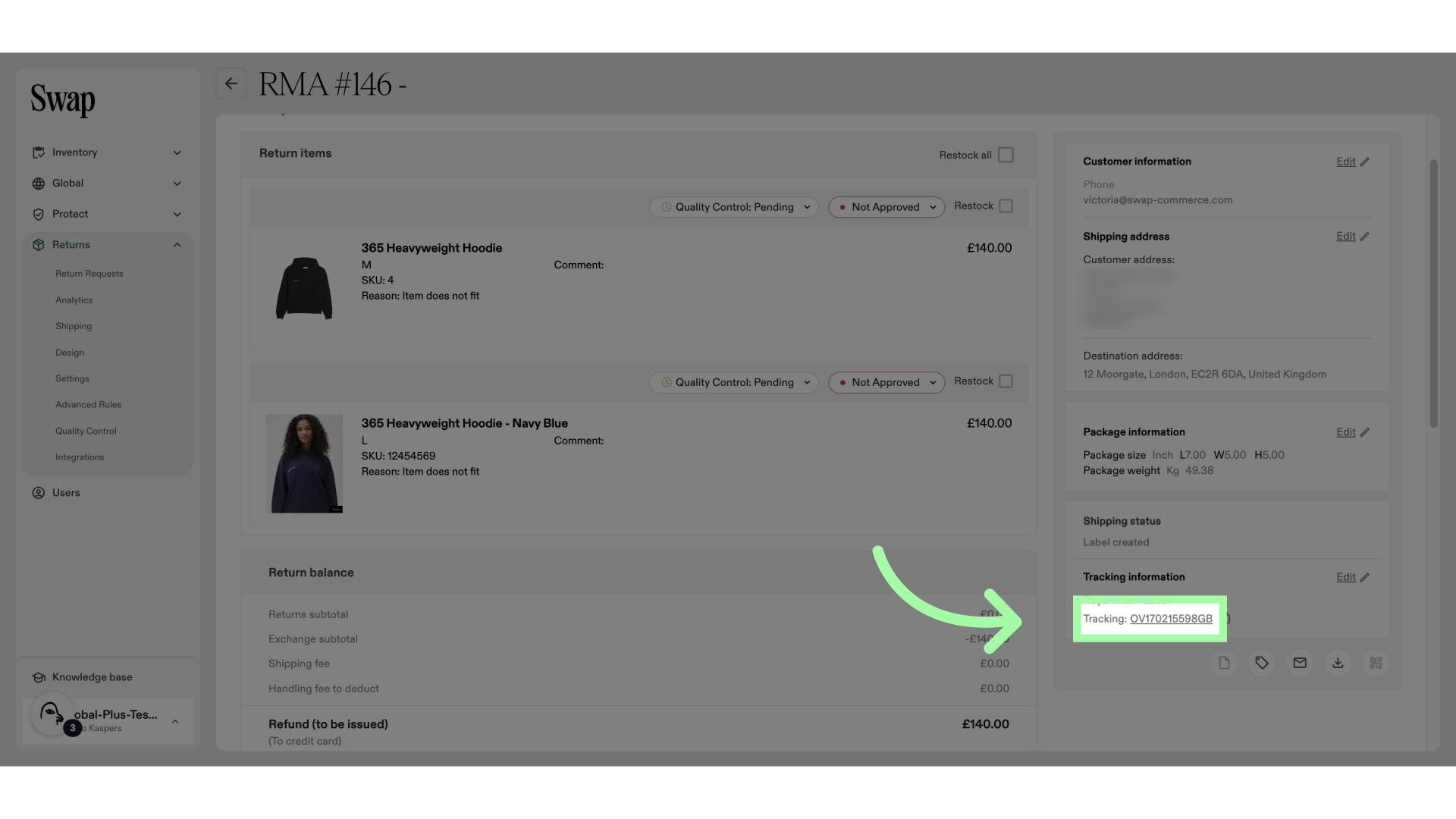Screen dimensions: 1456x819
Task: Show the QR code icon
Action: [x=1376, y=663]
